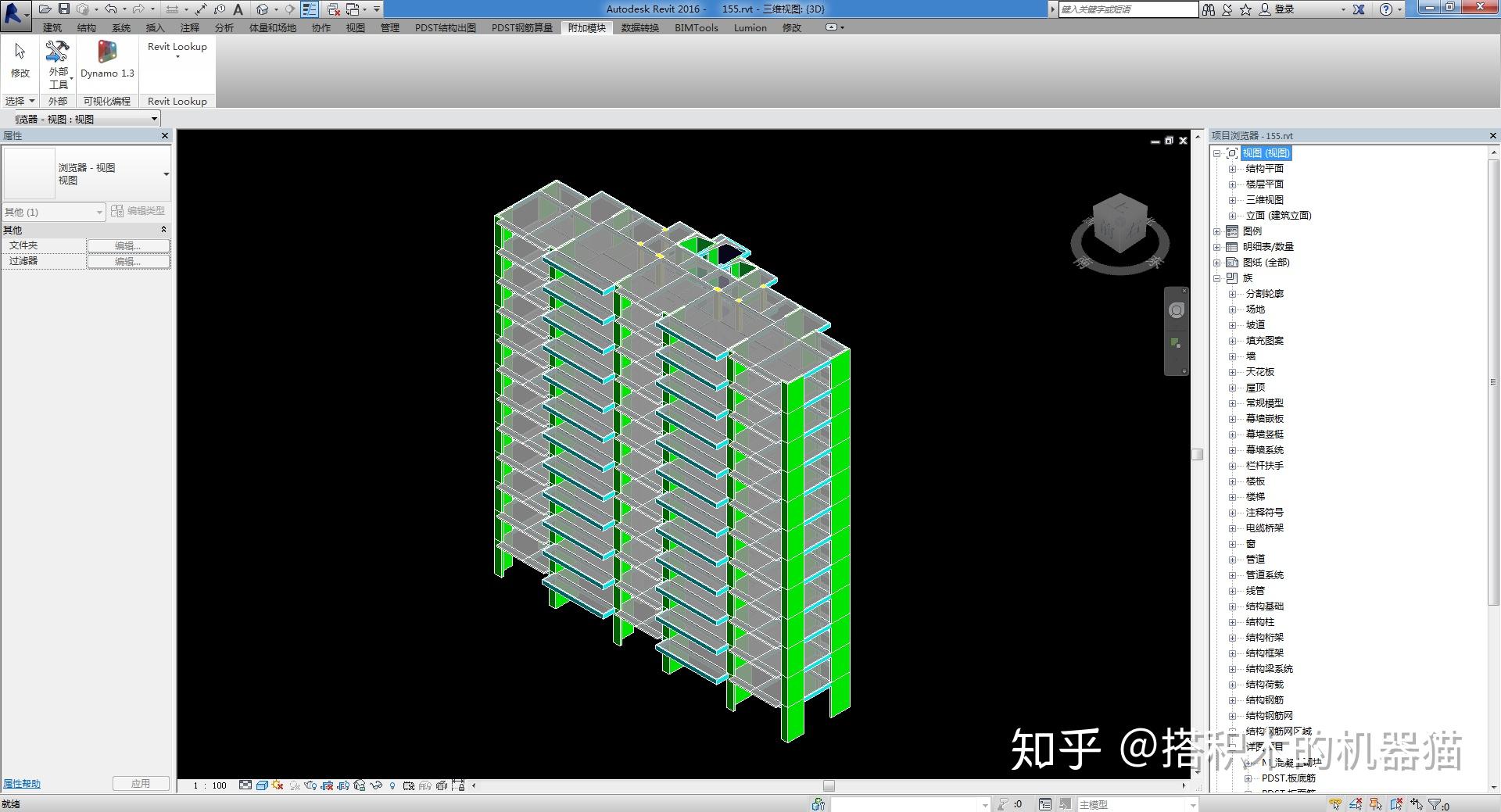The width and height of the screenshot is (1501, 812).
Task: Expand the 结构柱 node in project browser
Action: point(1232,621)
